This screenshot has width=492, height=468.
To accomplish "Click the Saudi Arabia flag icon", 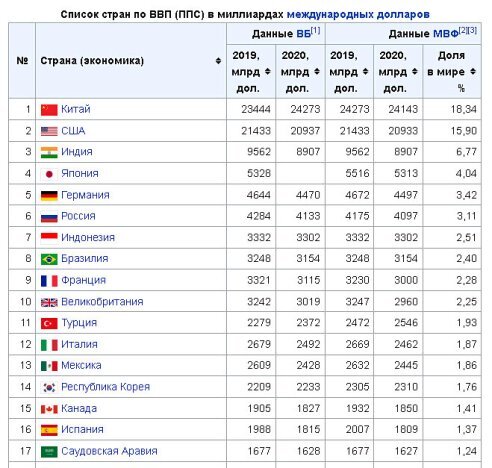I will 49,452.
